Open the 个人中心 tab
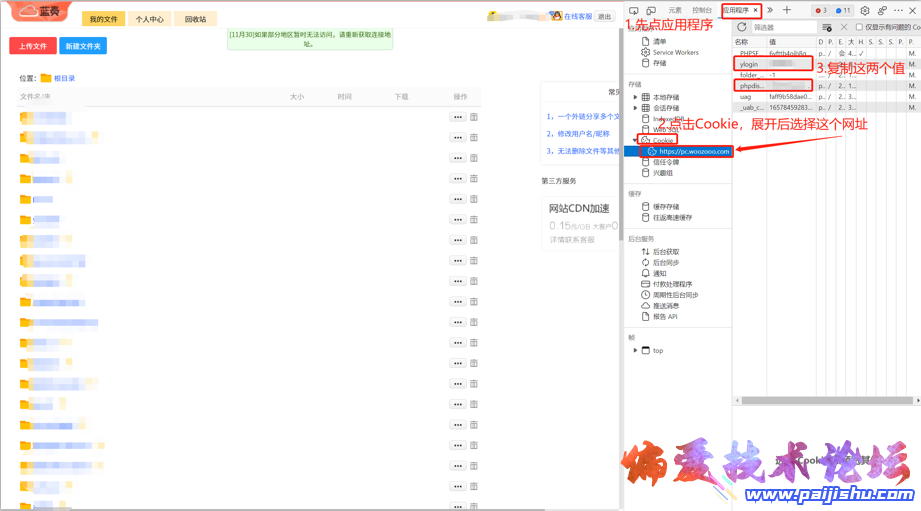 (149, 19)
